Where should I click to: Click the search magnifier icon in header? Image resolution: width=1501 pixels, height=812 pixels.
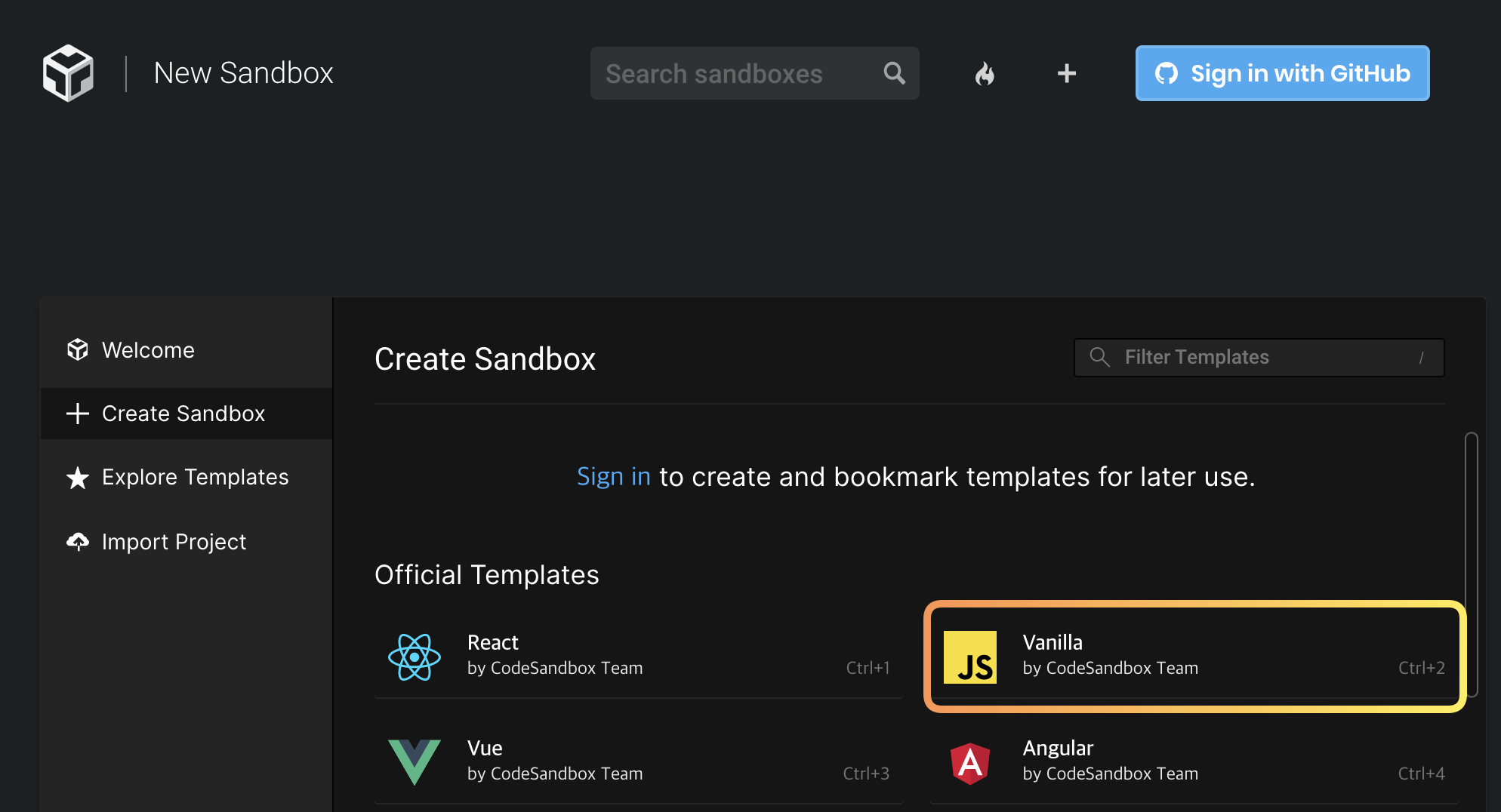click(894, 73)
